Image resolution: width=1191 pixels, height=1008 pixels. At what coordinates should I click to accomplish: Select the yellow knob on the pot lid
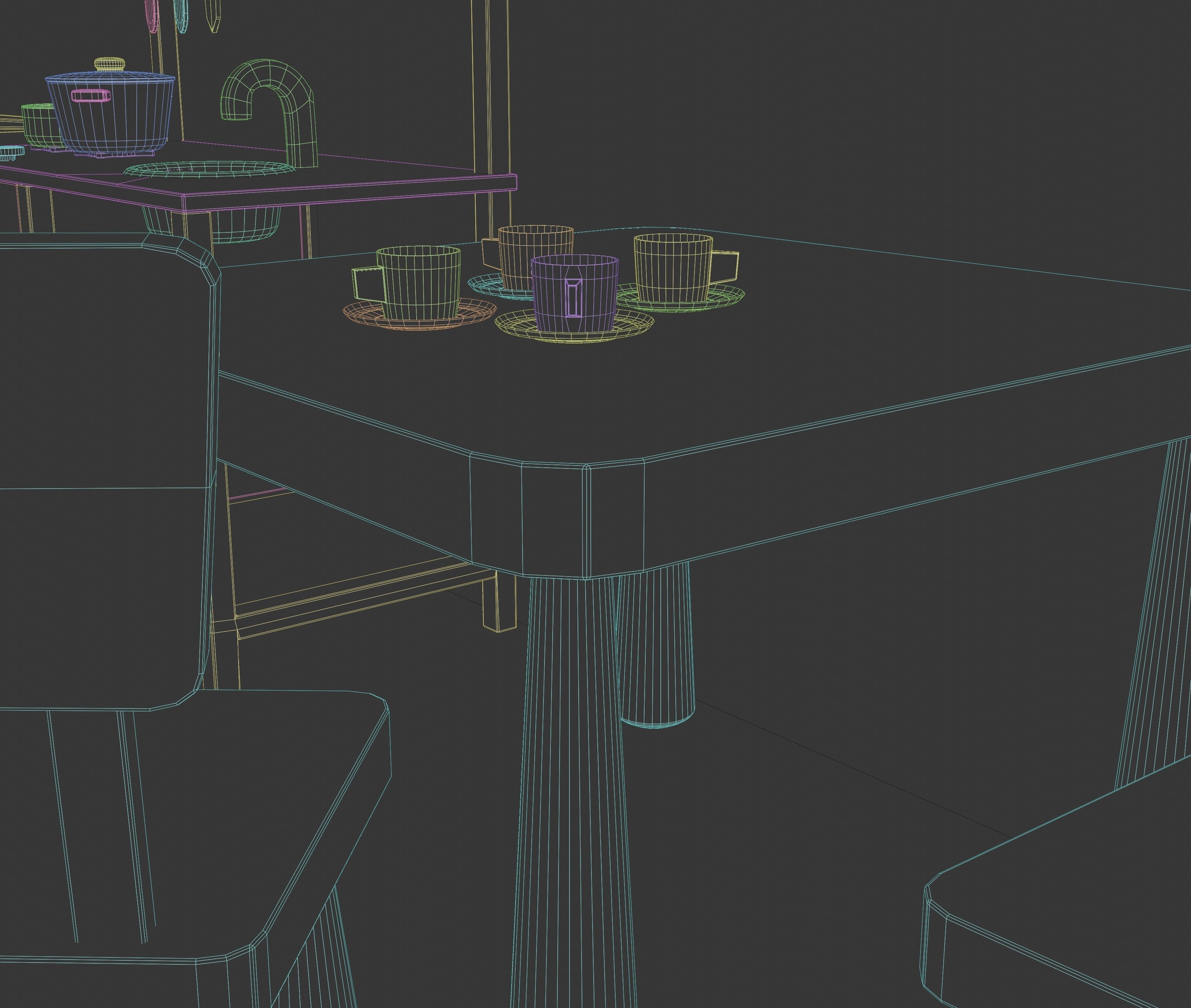[110, 64]
